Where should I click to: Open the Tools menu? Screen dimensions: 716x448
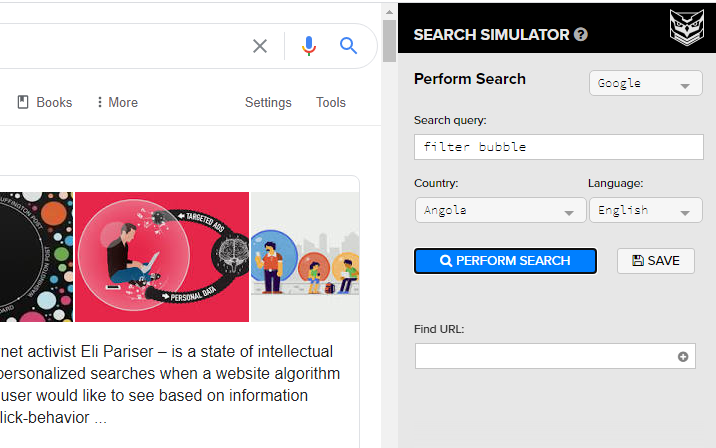[330, 102]
